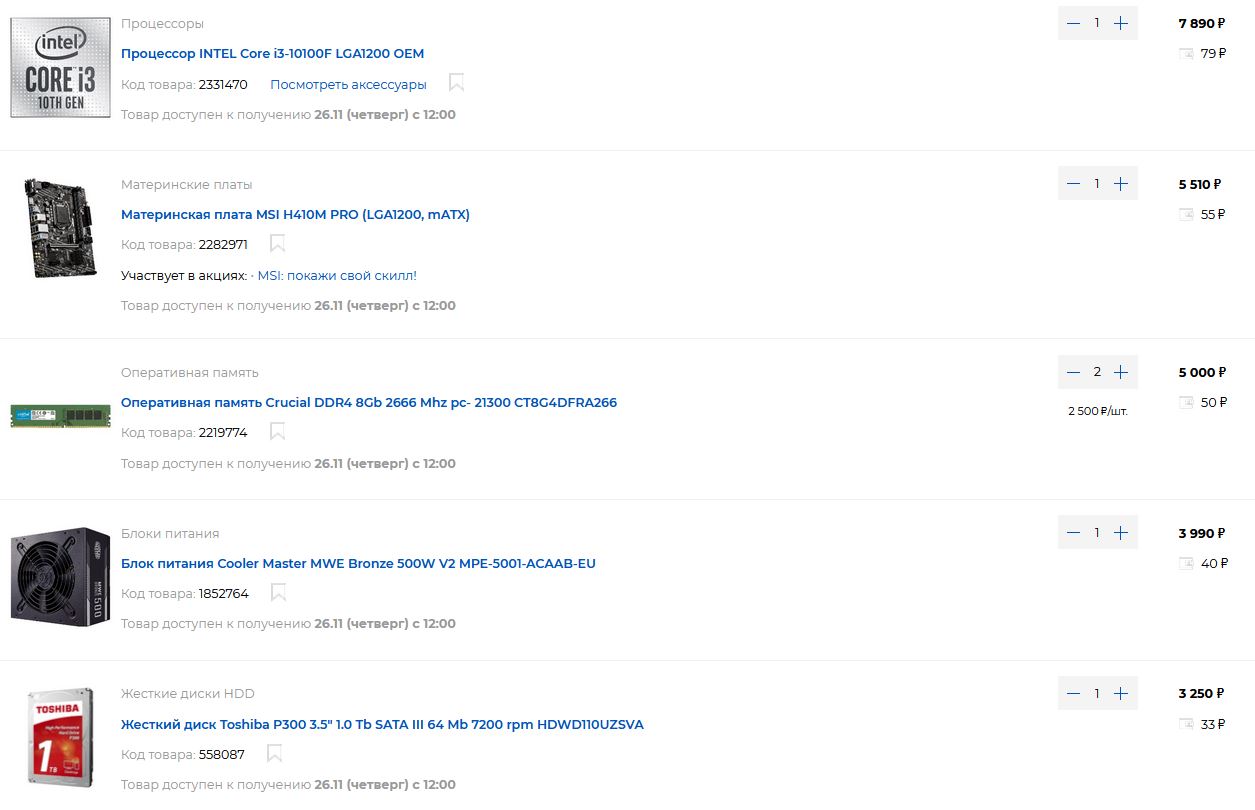Bookmark the Toshiba P300 hard drive

[x=274, y=753]
